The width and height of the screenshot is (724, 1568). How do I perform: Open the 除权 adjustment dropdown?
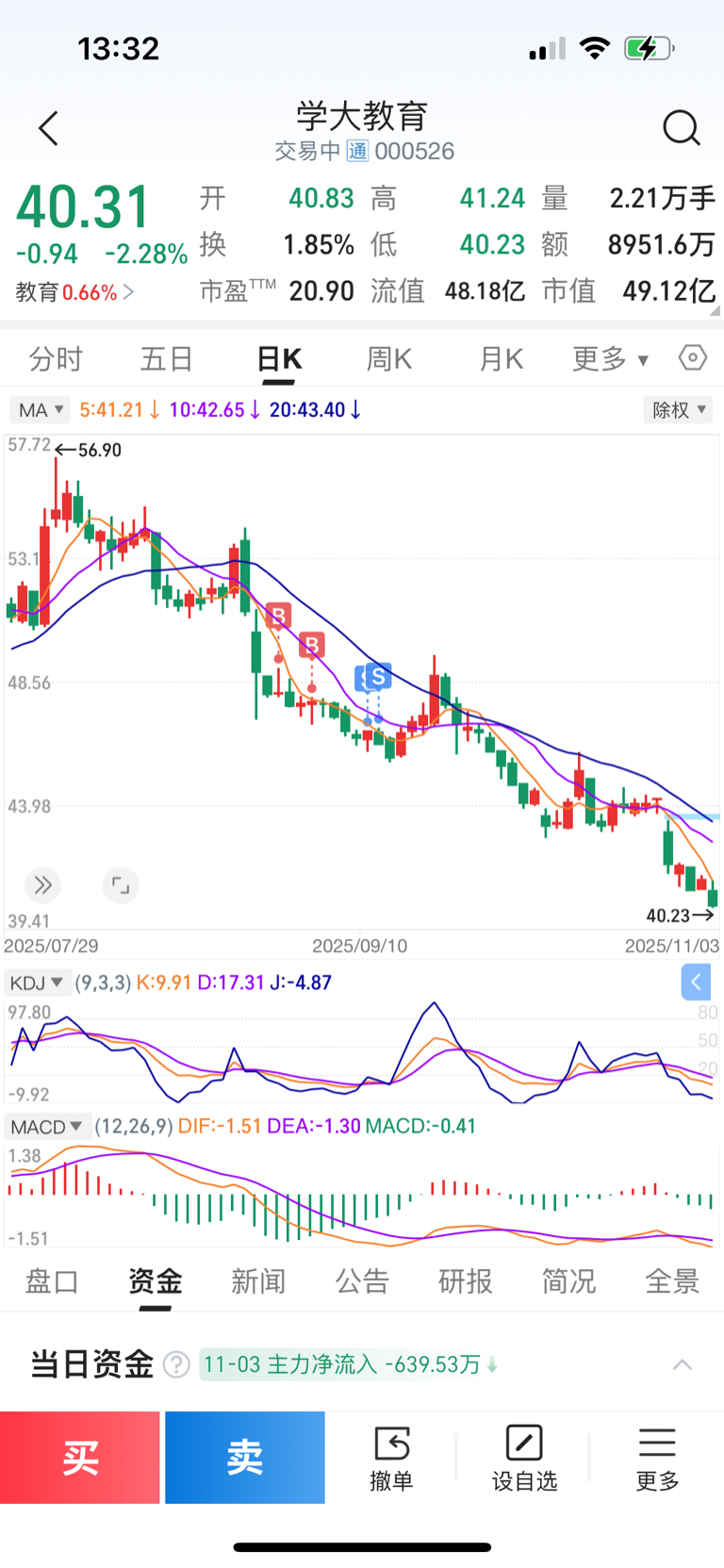(x=678, y=410)
